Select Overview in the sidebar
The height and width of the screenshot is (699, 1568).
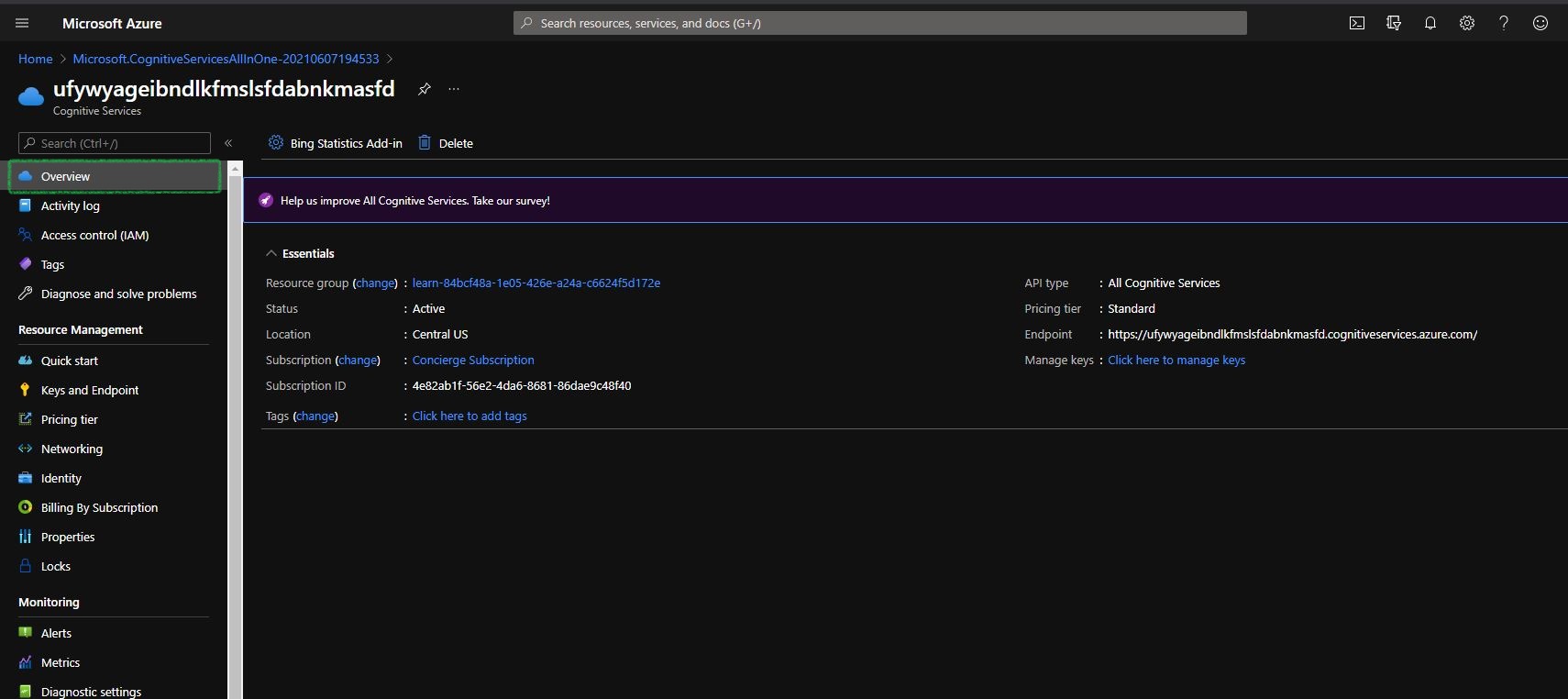(115, 176)
